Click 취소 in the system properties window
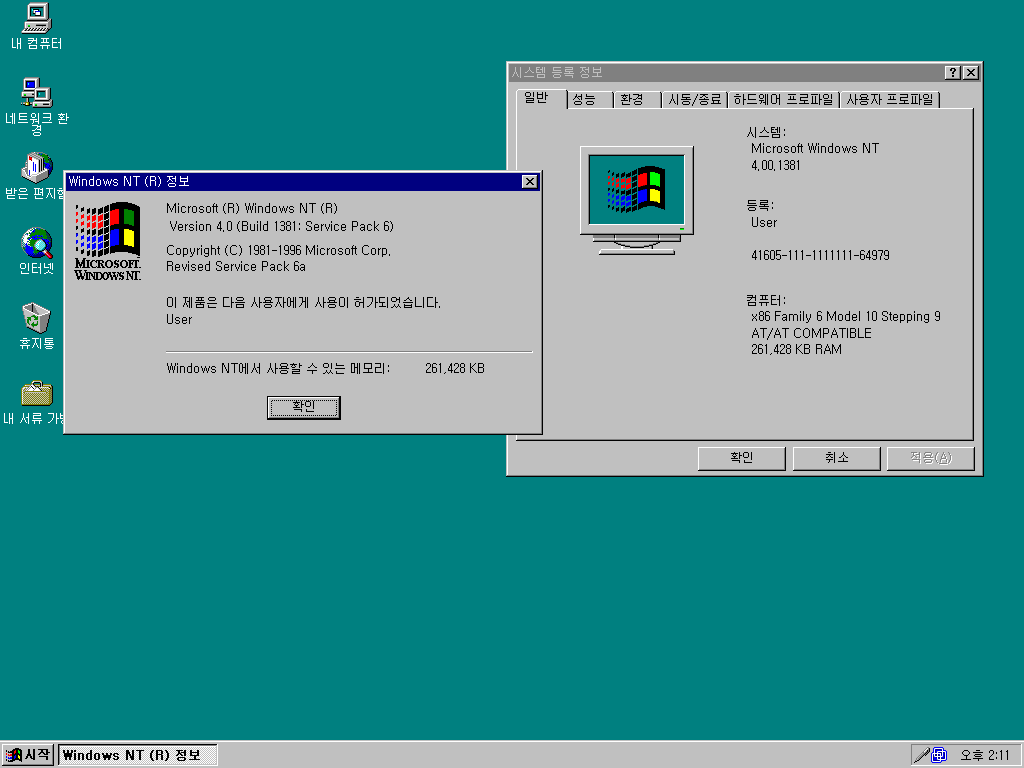 pos(836,458)
